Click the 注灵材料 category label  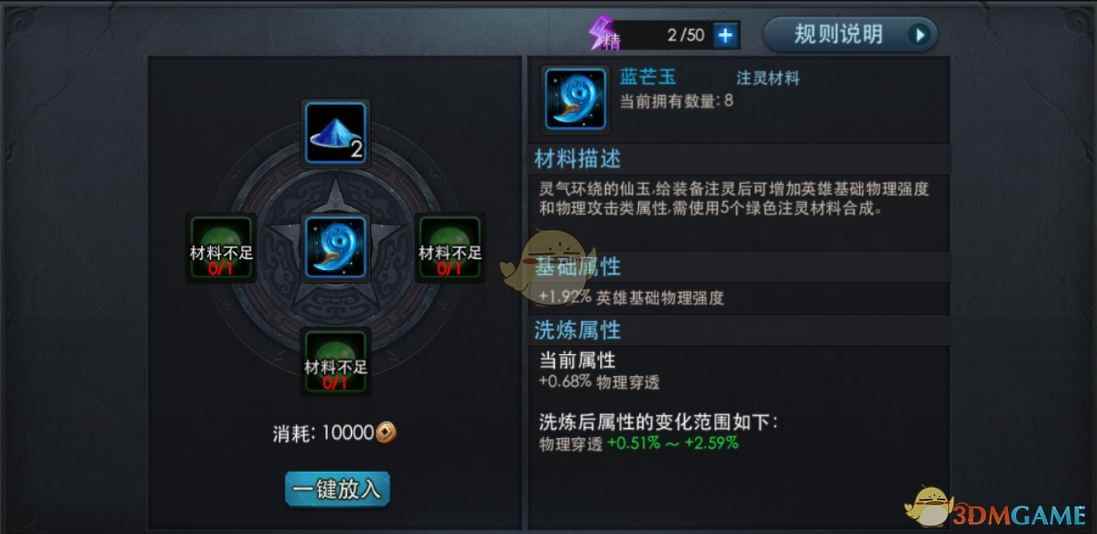(x=767, y=78)
